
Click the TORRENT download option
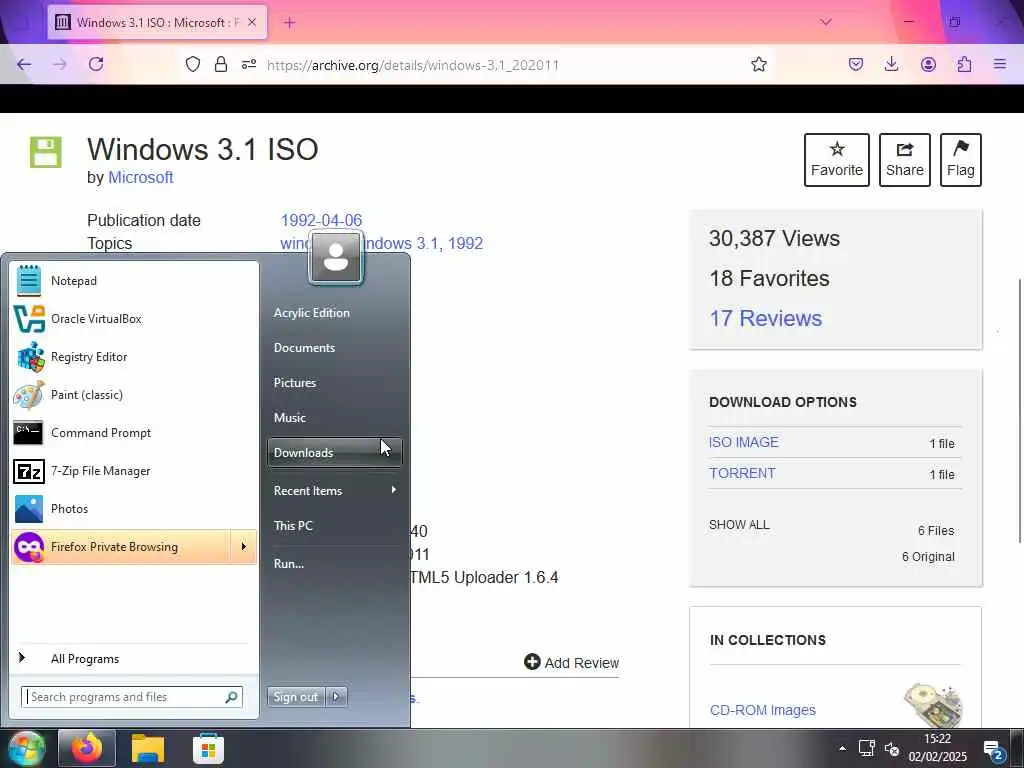(x=743, y=473)
